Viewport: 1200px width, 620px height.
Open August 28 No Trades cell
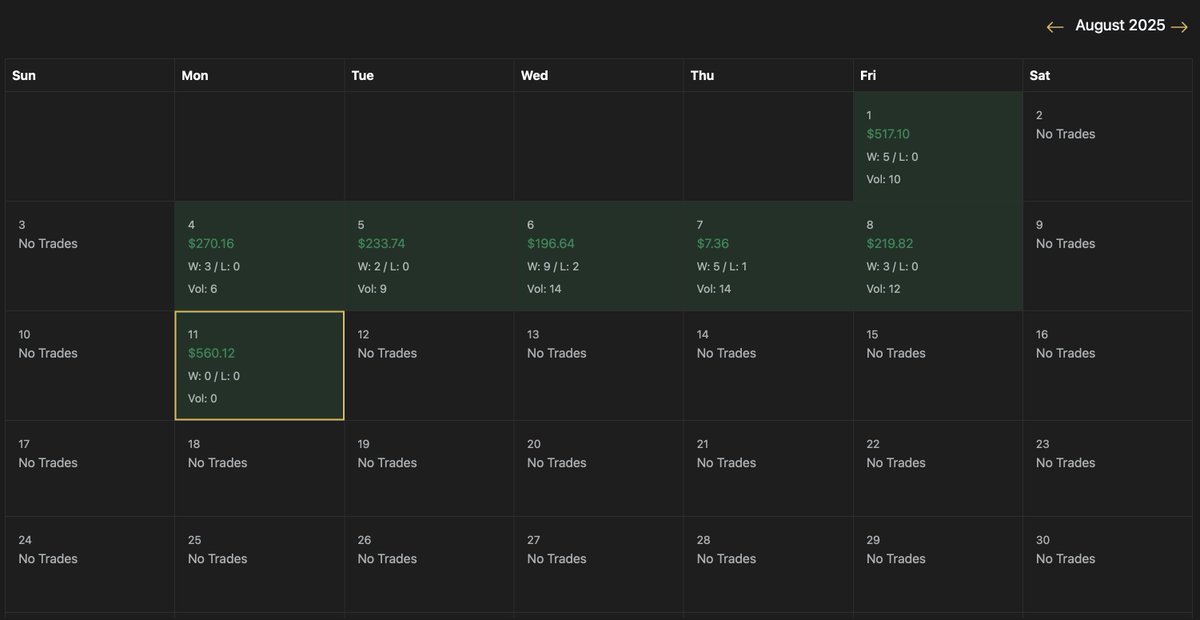[768, 565]
